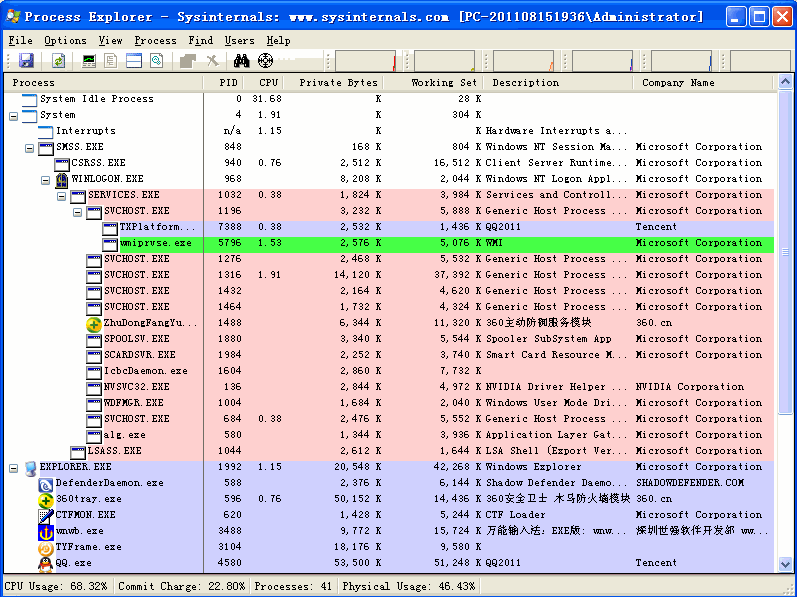Screen dimensions: 797x597
Task: Click the QQ.exe penguin icon
Action: coord(45,563)
